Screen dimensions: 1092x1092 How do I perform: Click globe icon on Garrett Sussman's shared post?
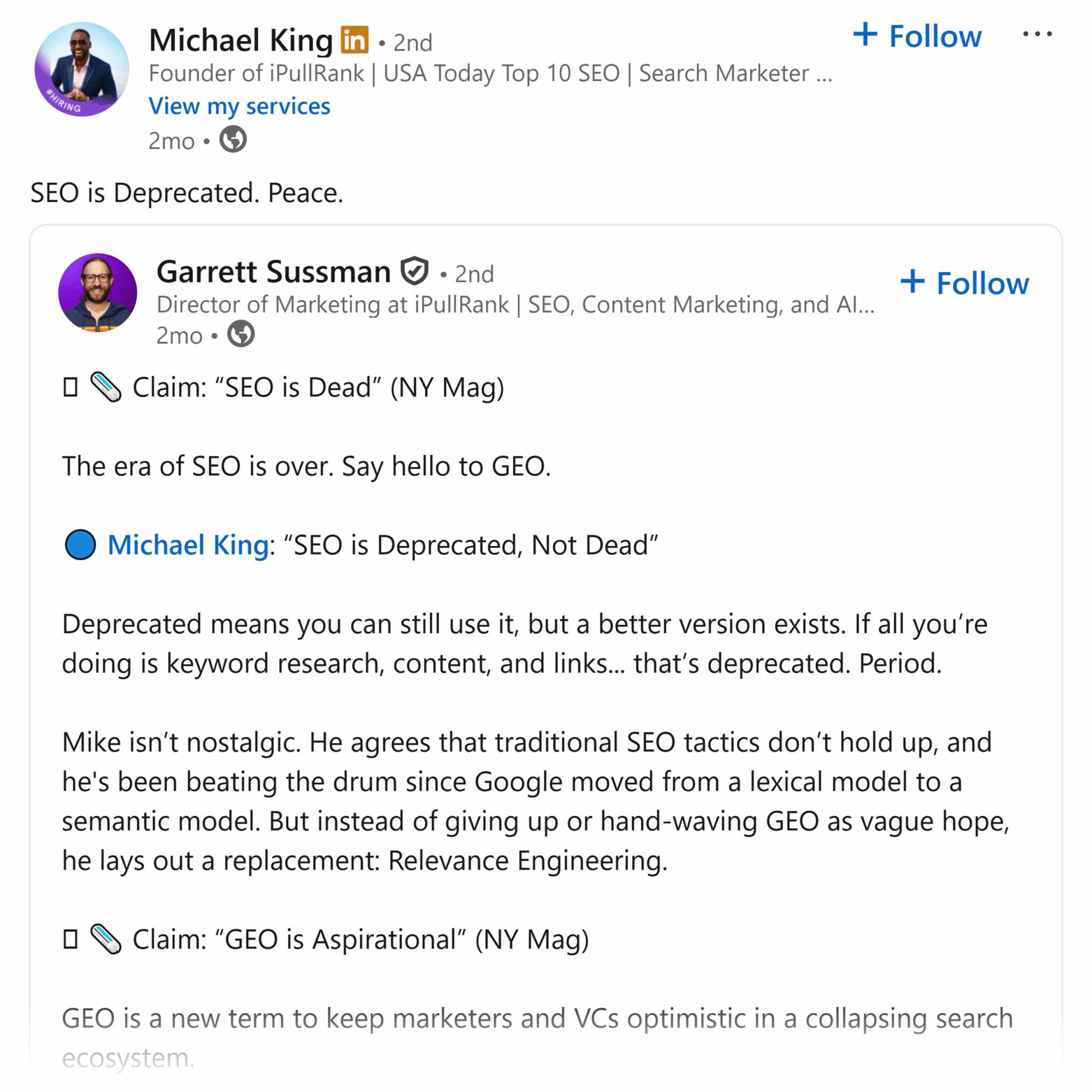coord(241,334)
